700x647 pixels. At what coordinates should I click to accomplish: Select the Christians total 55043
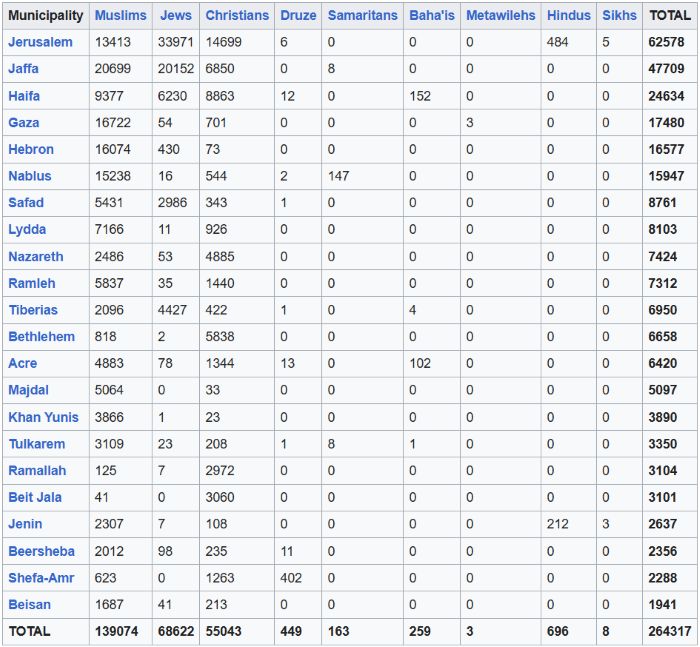point(223,631)
